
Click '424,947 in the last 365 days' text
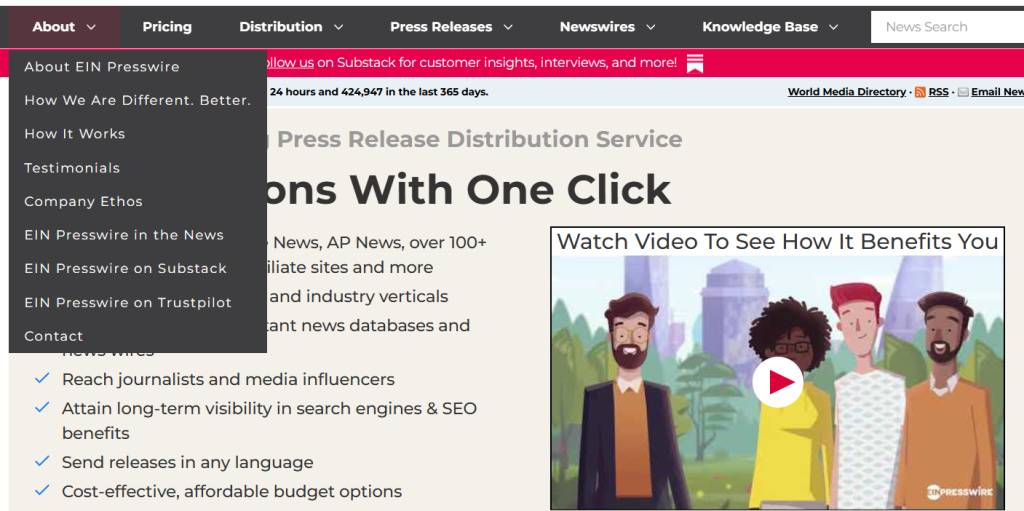pyautogui.click(x=415, y=92)
